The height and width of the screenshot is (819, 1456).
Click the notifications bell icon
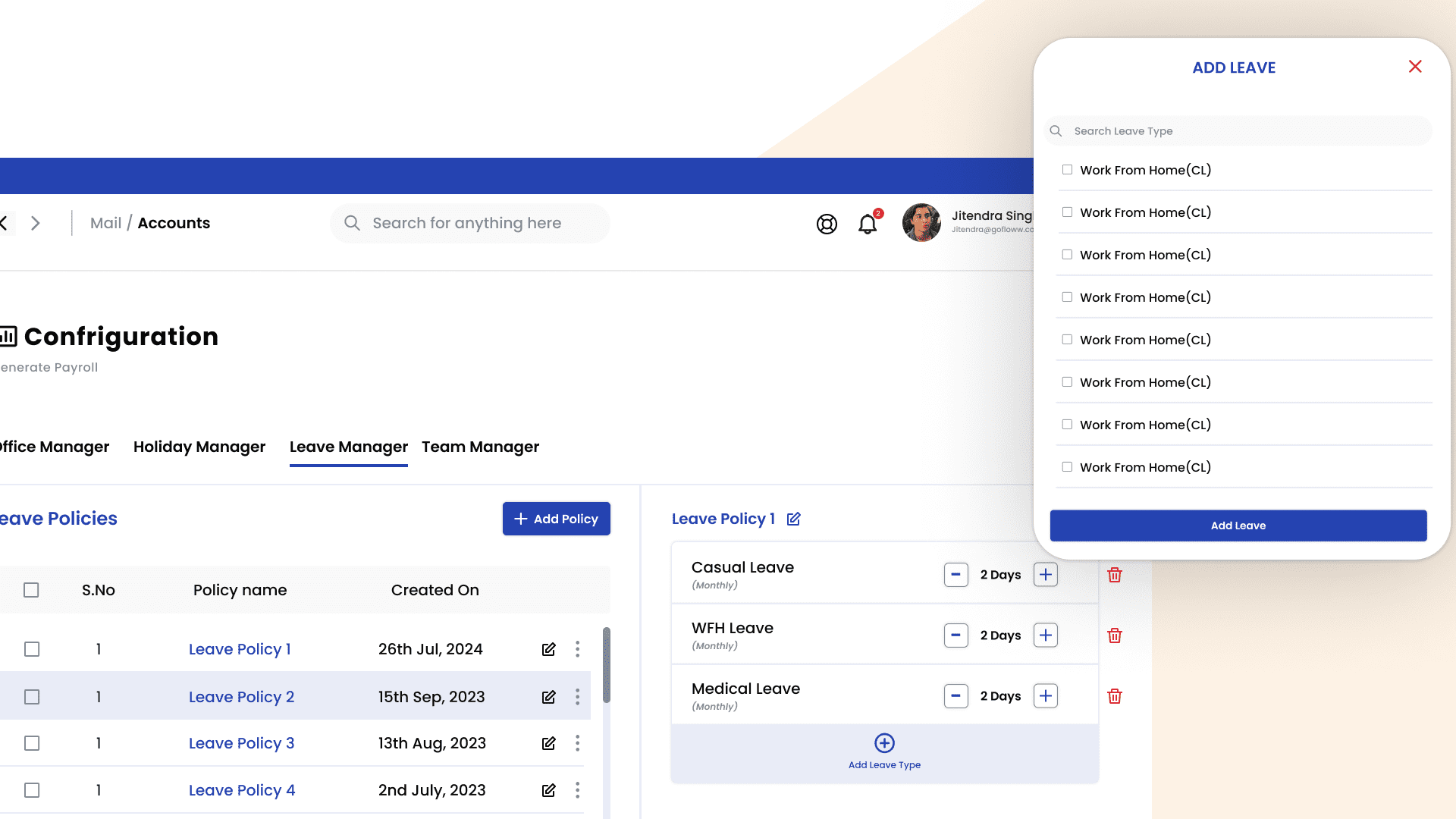tap(867, 222)
